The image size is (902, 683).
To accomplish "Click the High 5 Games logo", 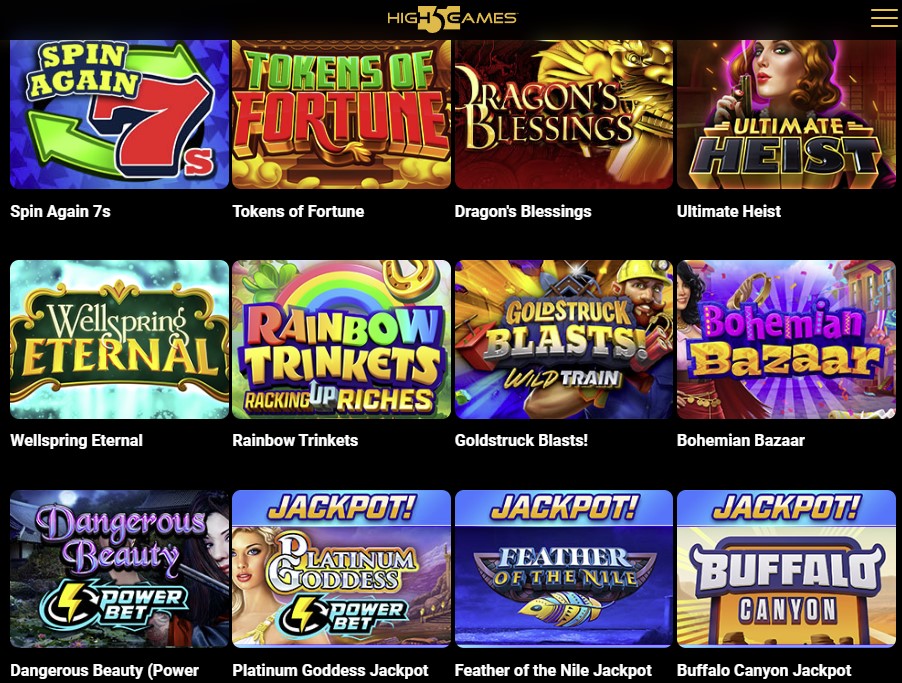I will point(452,18).
